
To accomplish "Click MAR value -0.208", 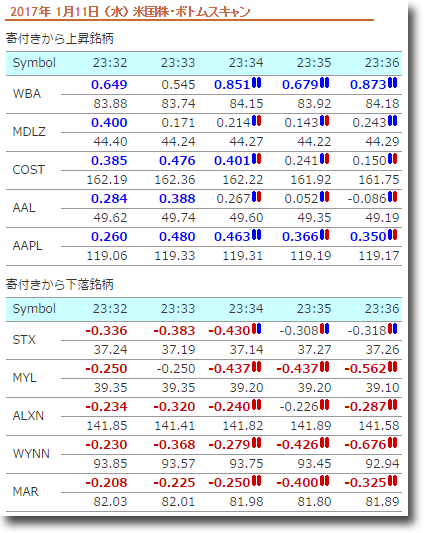I will click(x=106, y=483).
